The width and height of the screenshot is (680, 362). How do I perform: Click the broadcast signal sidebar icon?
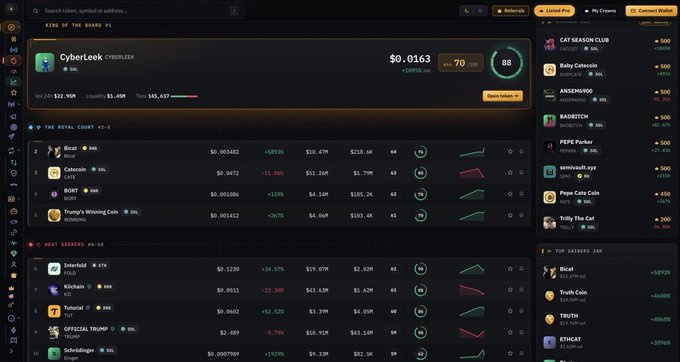pyautogui.click(x=13, y=50)
